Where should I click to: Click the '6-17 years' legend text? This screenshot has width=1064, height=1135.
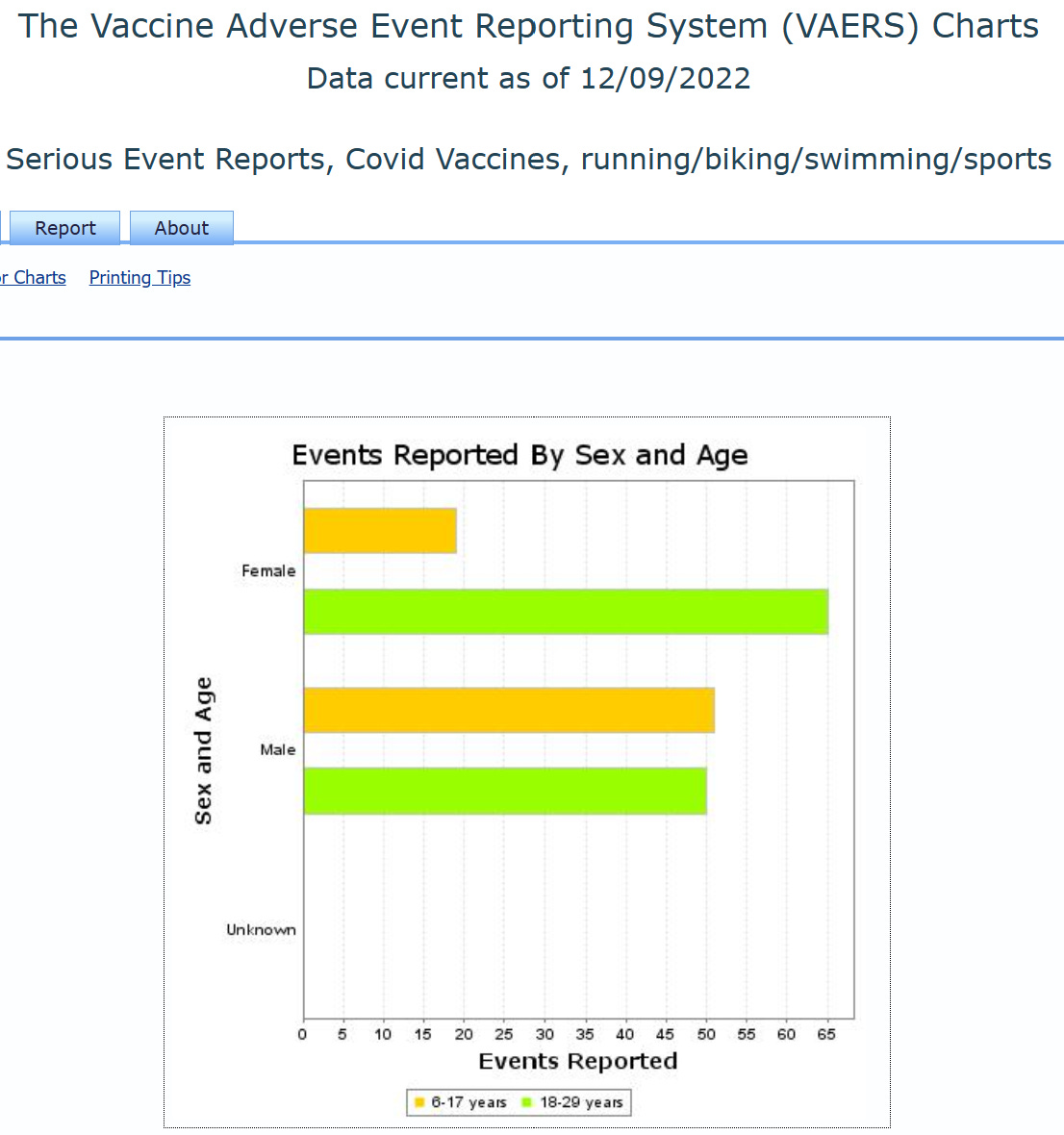469,1102
